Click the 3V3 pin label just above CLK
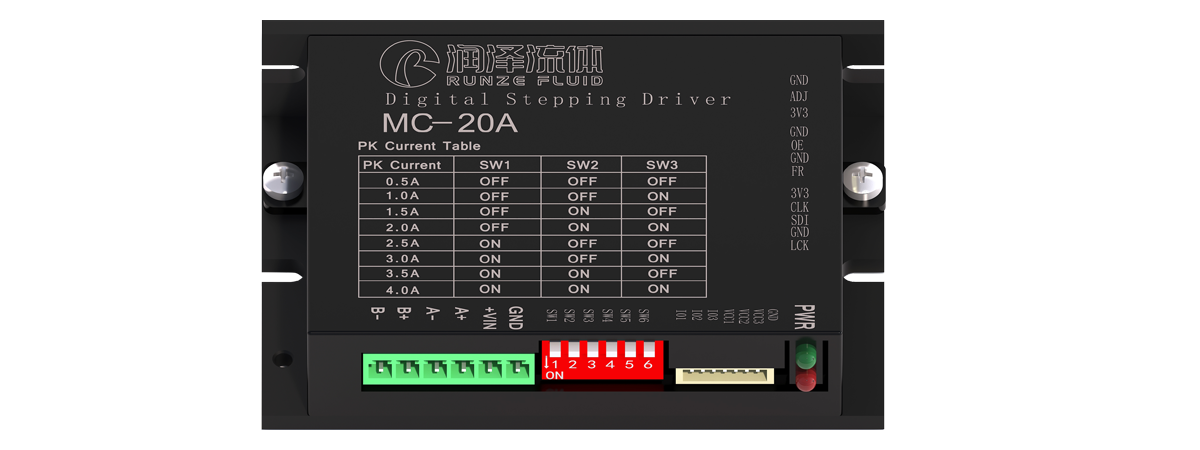The width and height of the screenshot is (1200, 450). (799, 193)
